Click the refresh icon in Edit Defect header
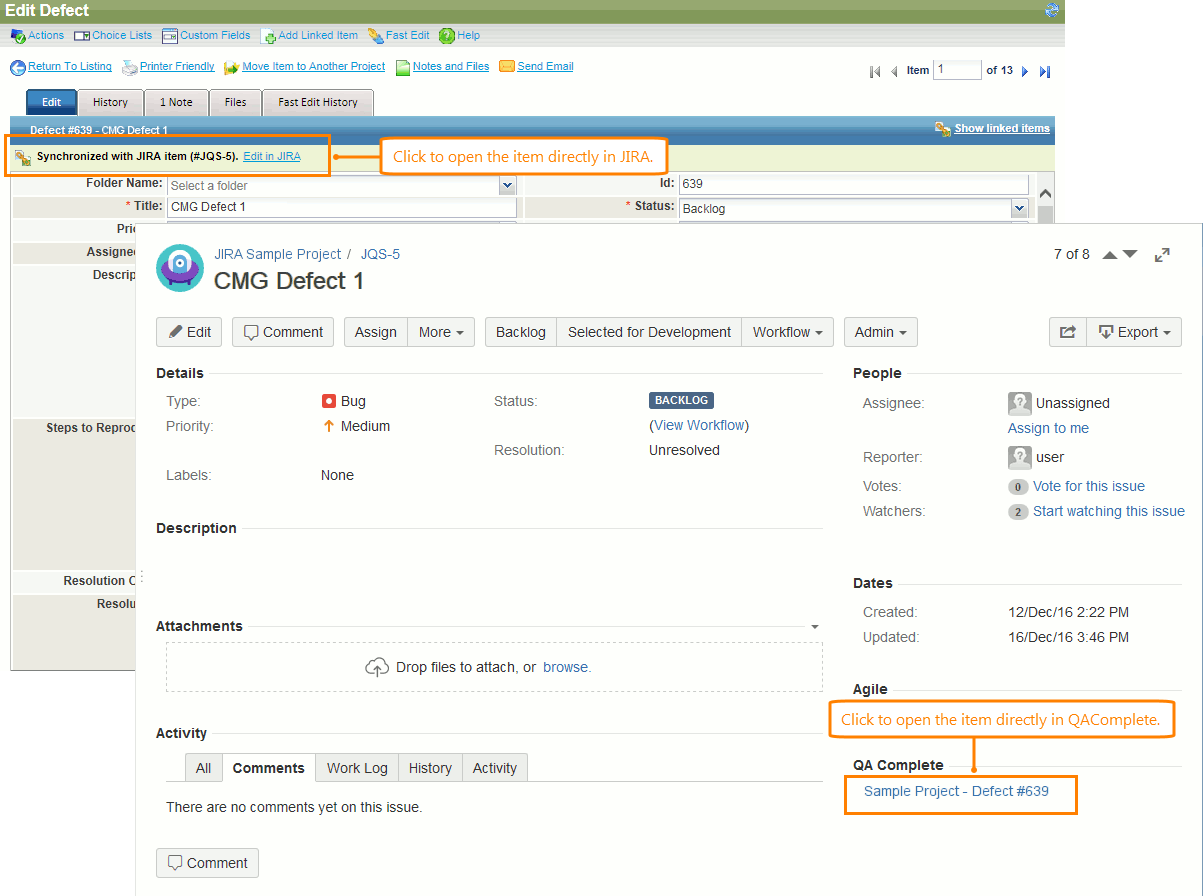 [1052, 10]
